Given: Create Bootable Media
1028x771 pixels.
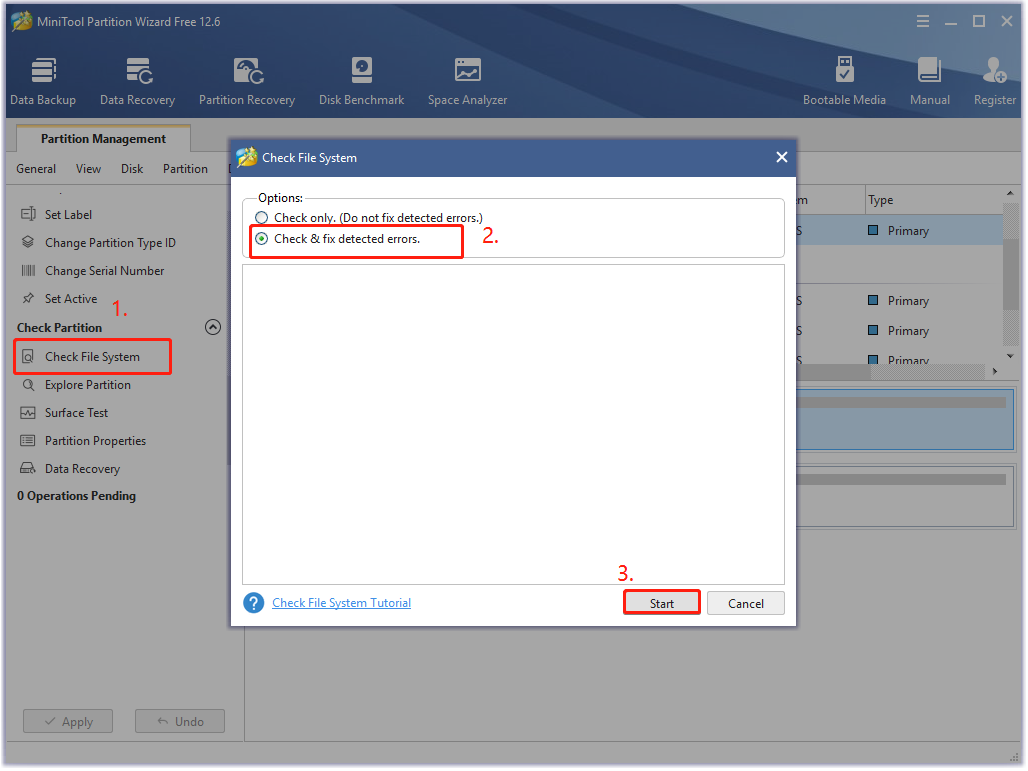Looking at the screenshot, I should point(844,81).
